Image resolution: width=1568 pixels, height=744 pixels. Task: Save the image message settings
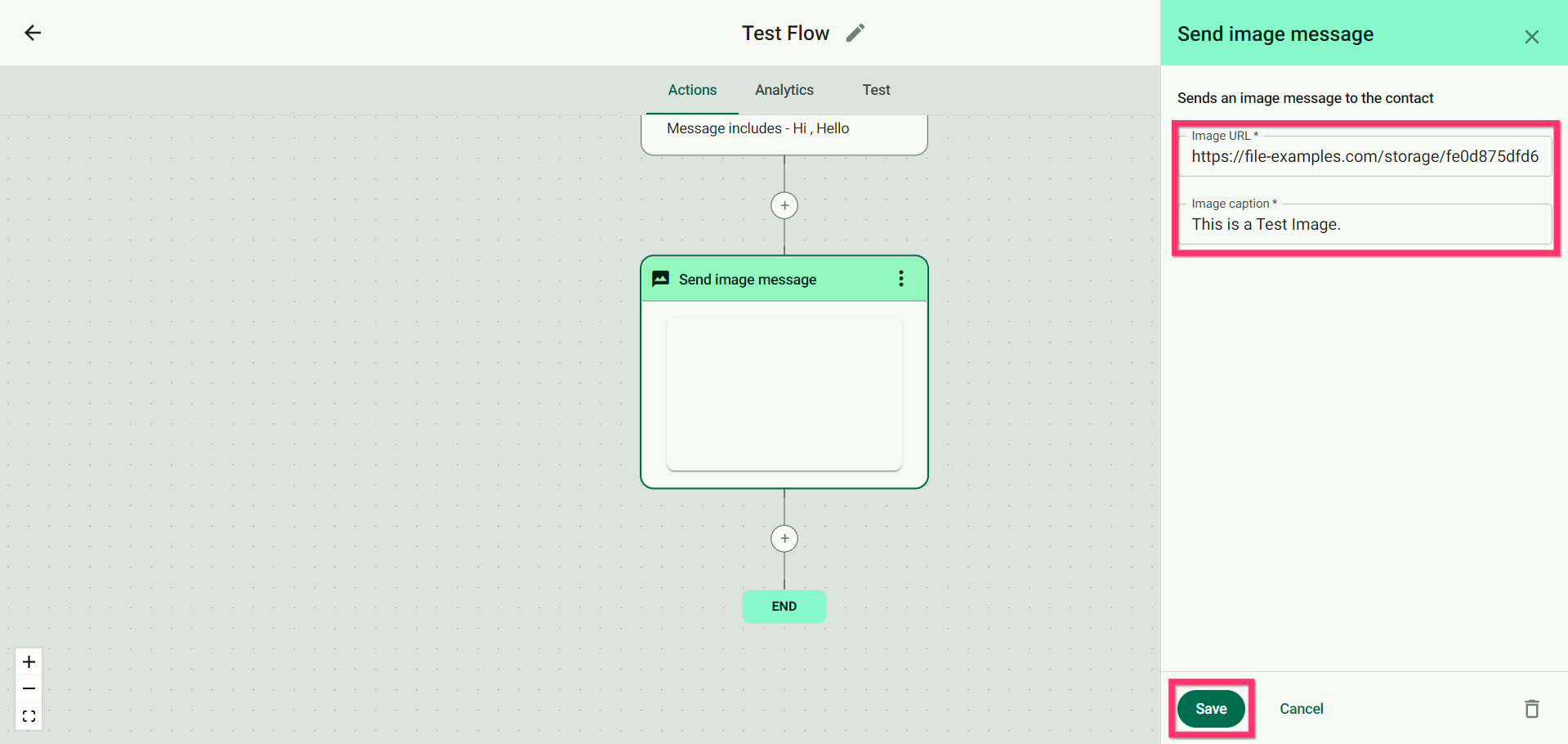(x=1211, y=709)
